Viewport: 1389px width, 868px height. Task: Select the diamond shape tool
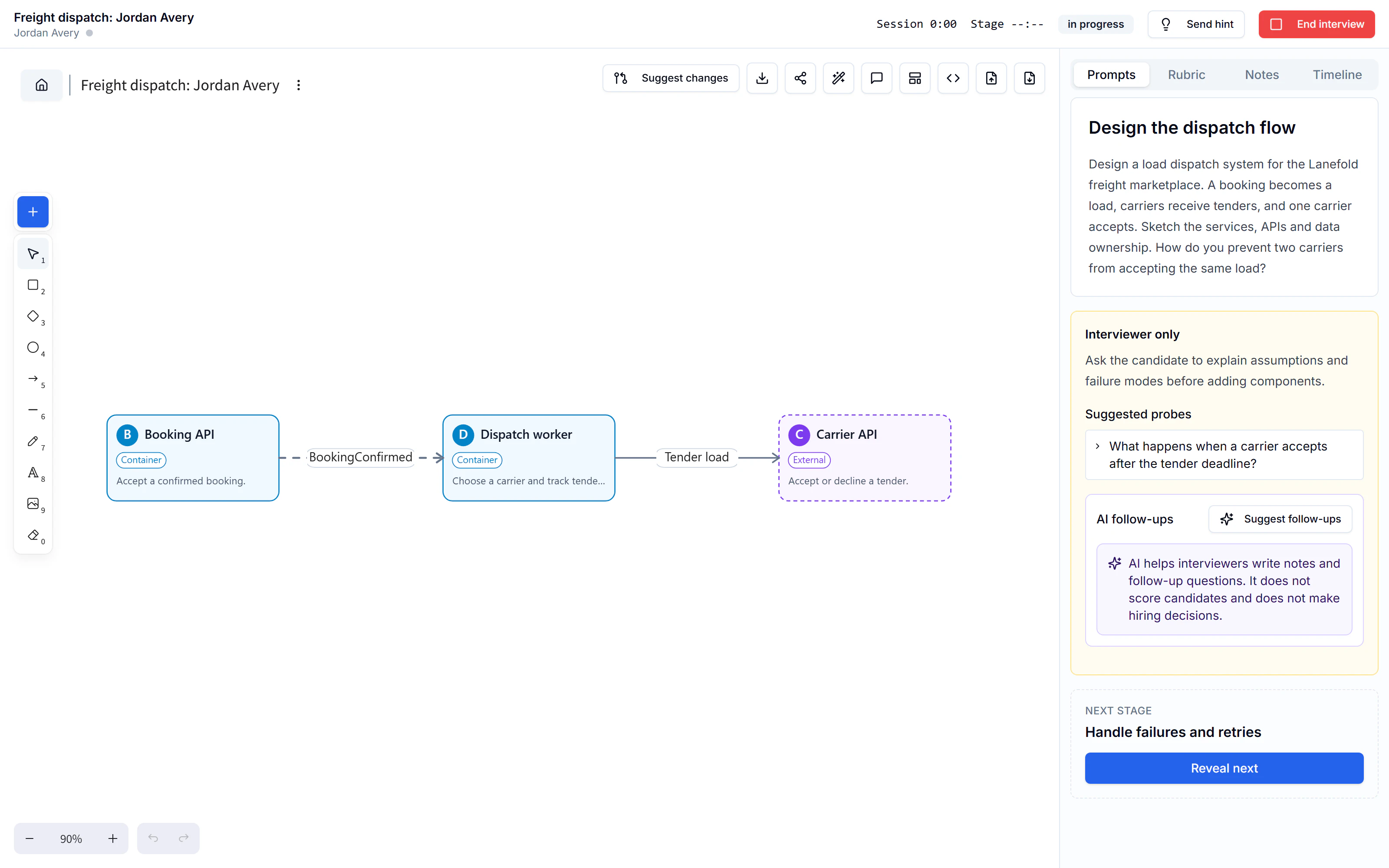33,316
